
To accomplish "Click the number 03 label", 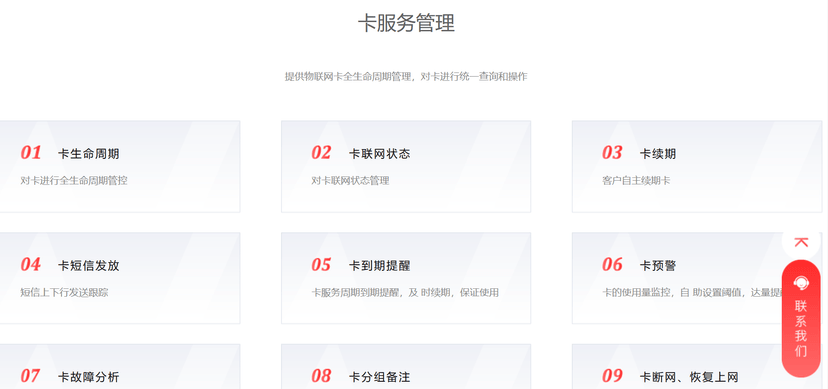I will [x=612, y=153].
